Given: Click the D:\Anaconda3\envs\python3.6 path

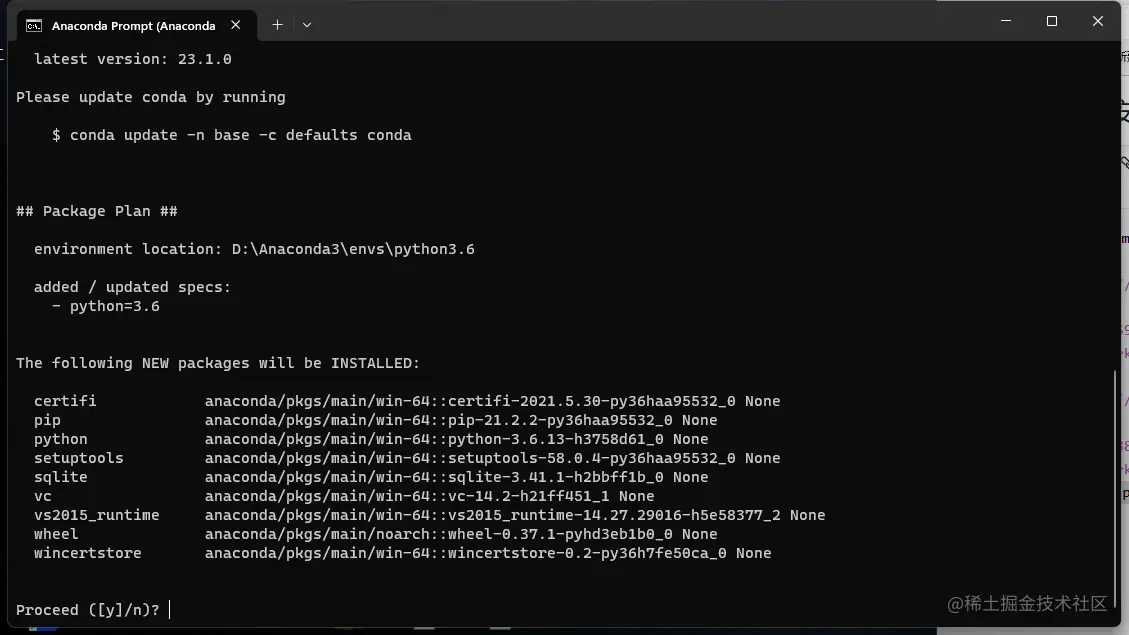Looking at the screenshot, I should coord(353,249).
